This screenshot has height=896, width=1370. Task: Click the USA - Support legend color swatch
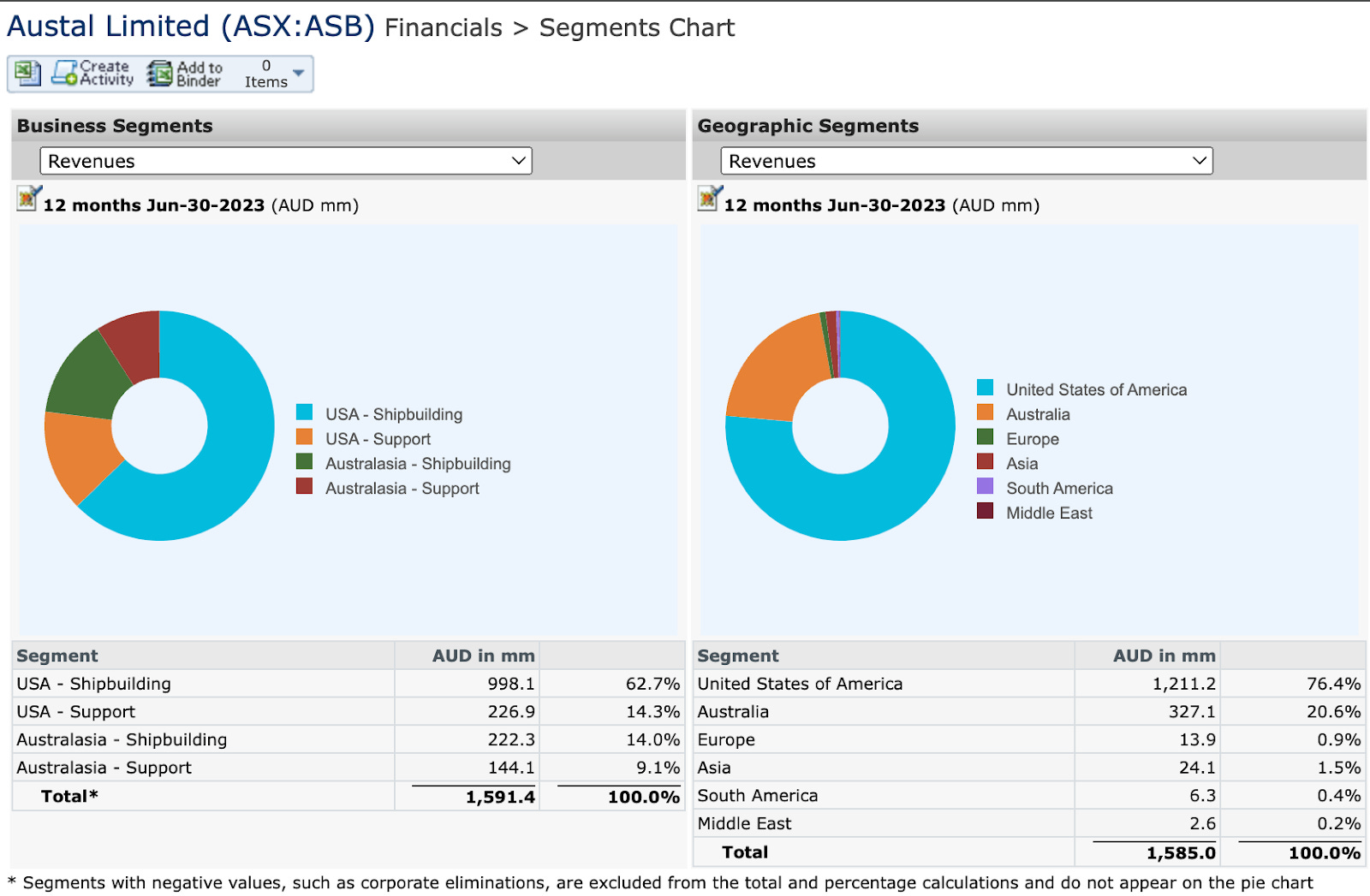coord(304,436)
